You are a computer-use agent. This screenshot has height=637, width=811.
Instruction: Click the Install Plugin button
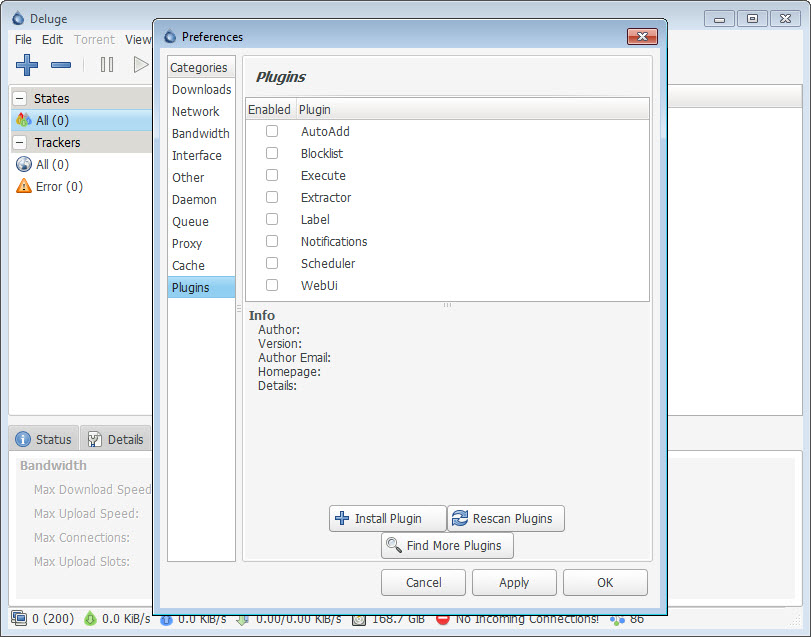click(387, 519)
